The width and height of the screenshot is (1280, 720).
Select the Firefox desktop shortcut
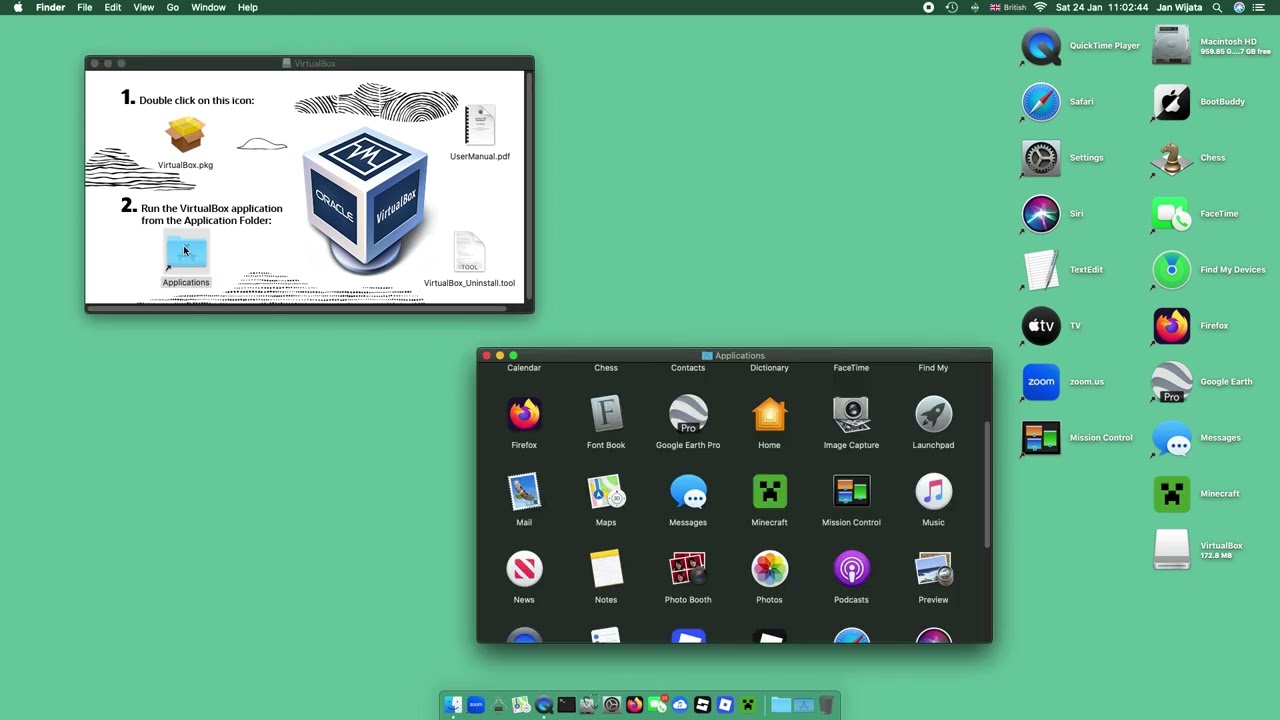coord(1172,326)
